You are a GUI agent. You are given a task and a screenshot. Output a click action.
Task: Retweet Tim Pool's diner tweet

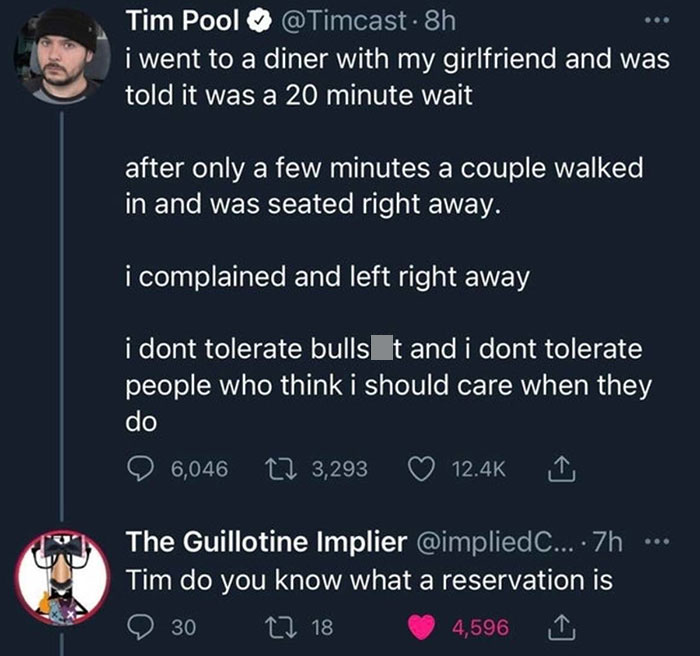280,468
